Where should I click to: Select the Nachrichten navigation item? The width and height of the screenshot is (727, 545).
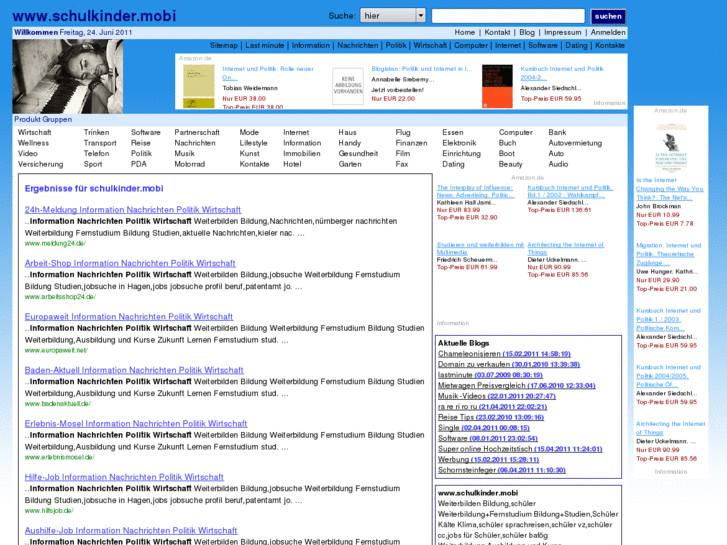[357, 45]
